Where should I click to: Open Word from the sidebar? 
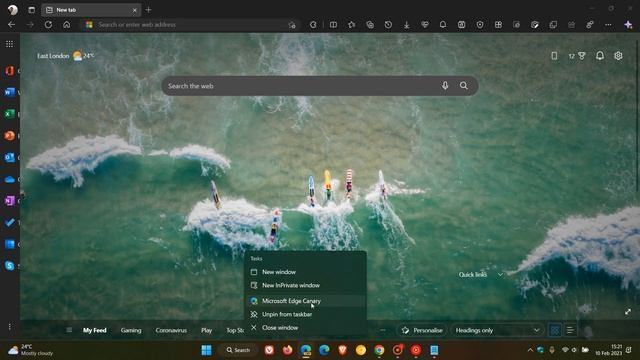pos(9,92)
